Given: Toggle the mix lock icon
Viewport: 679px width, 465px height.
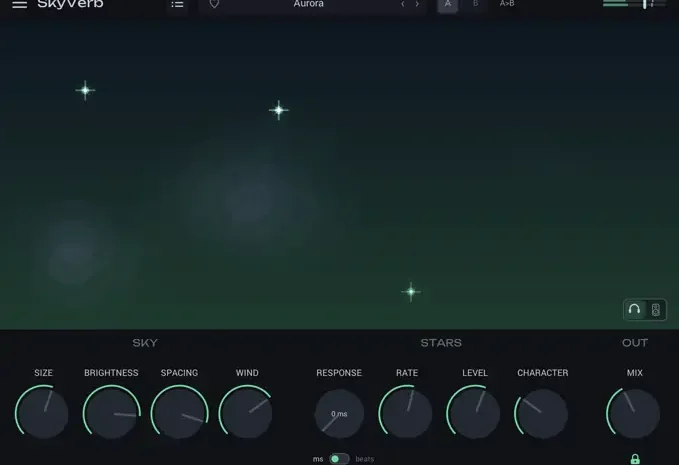Looking at the screenshot, I should coord(635,459).
